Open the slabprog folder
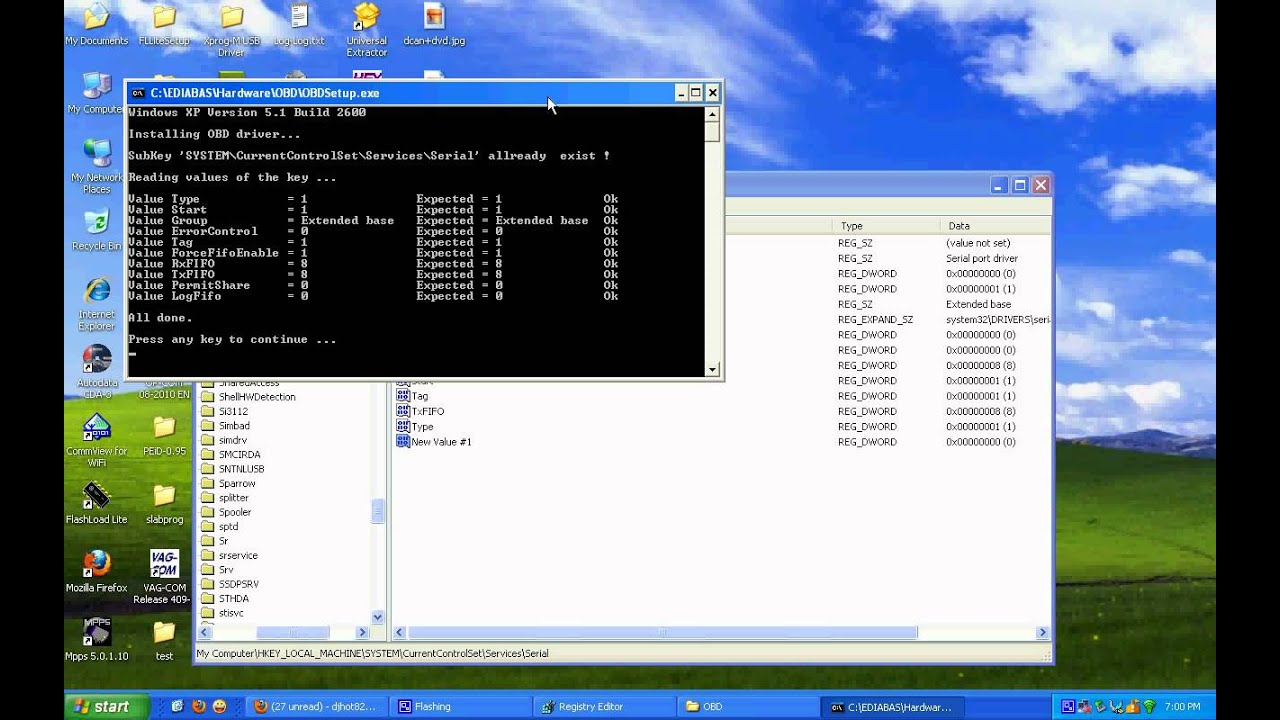 (x=164, y=503)
